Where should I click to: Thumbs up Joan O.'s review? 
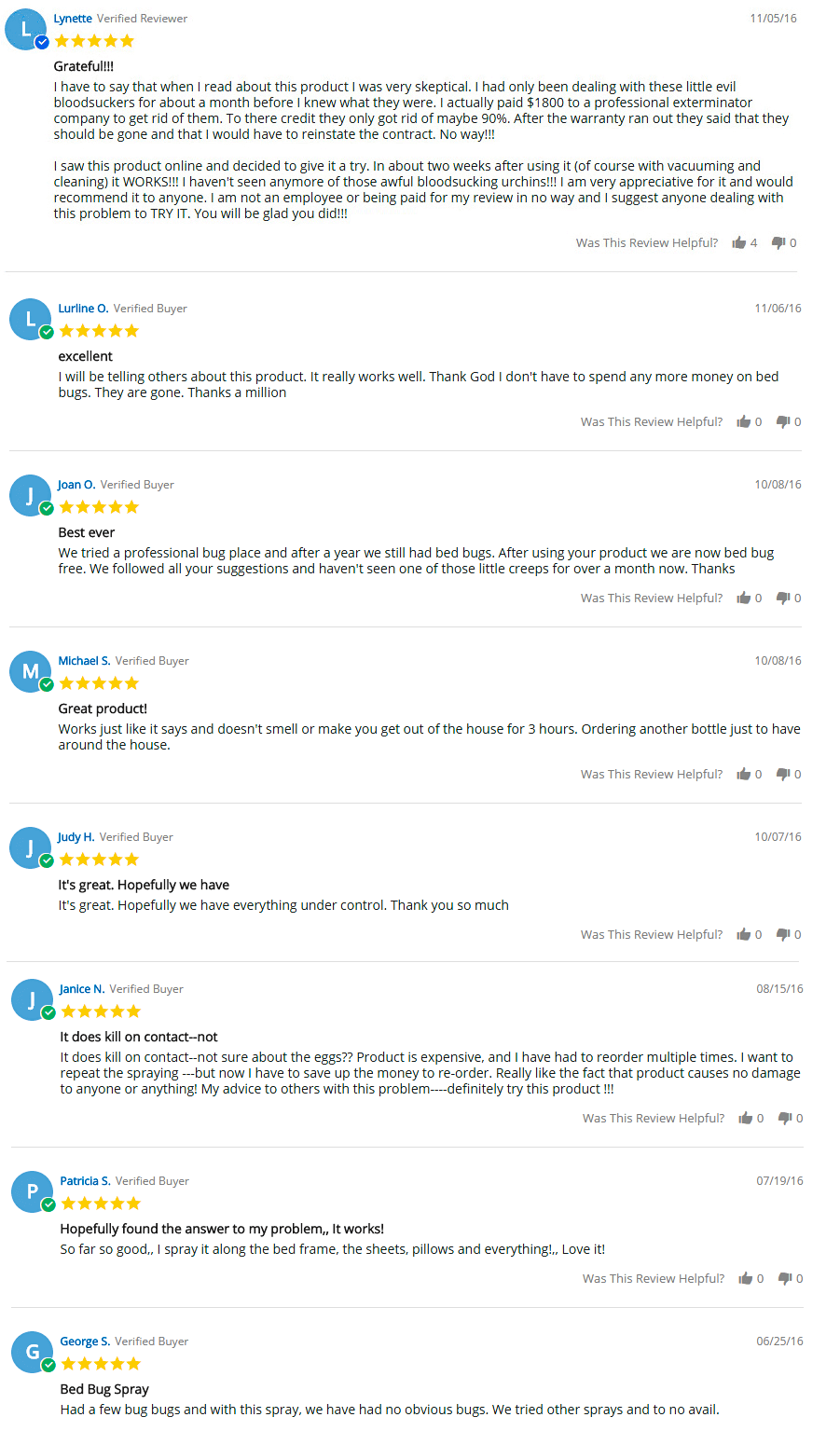click(744, 598)
